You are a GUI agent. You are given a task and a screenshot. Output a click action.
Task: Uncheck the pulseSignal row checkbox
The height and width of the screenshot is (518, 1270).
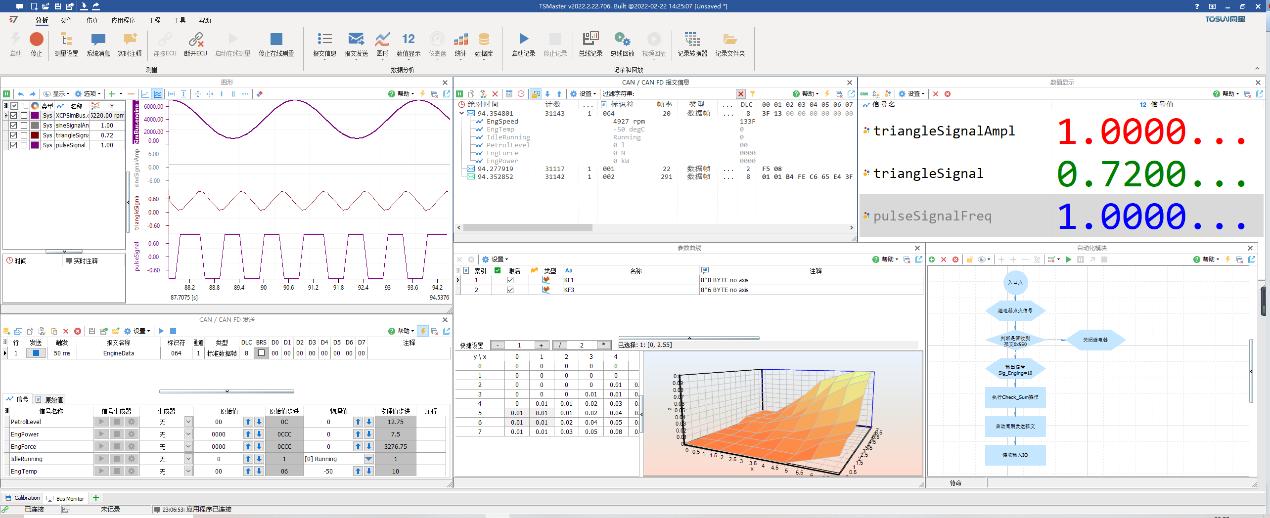13,145
